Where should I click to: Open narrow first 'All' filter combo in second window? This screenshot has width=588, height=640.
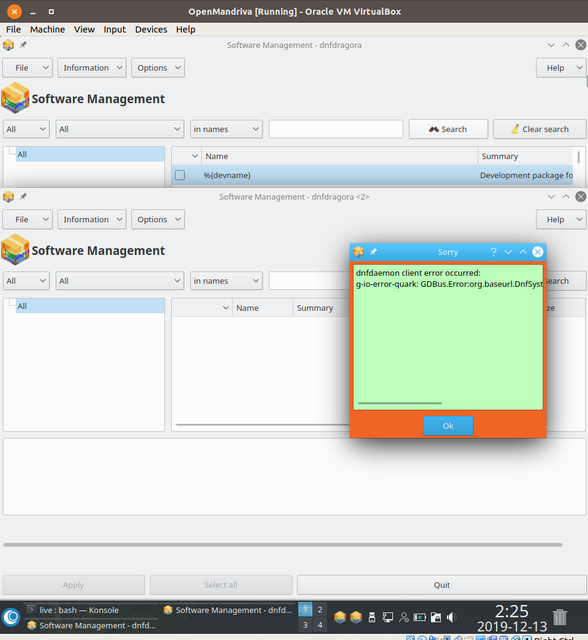pos(26,281)
